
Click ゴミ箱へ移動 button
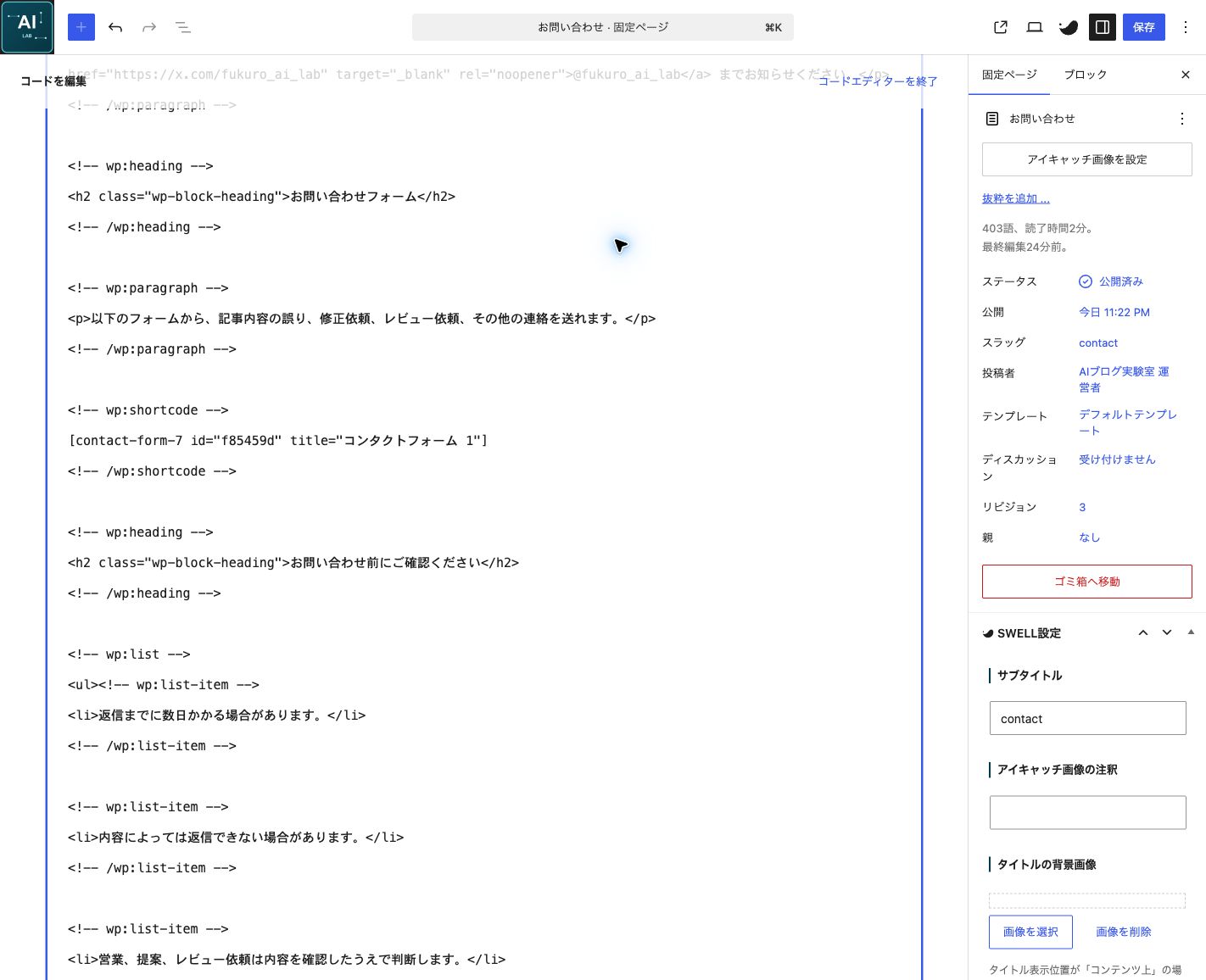click(x=1087, y=582)
